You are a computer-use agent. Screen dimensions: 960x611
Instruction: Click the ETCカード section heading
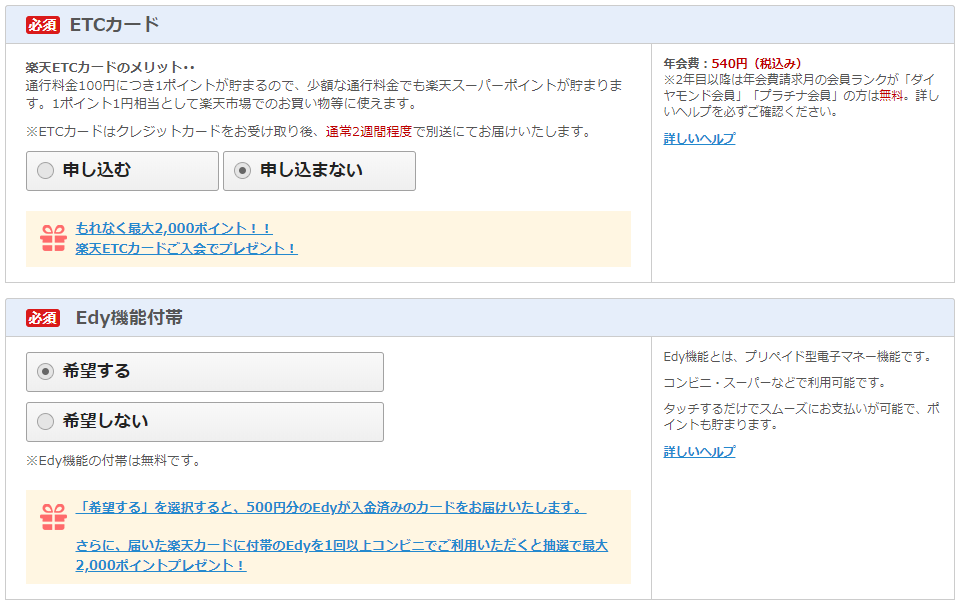[114, 24]
